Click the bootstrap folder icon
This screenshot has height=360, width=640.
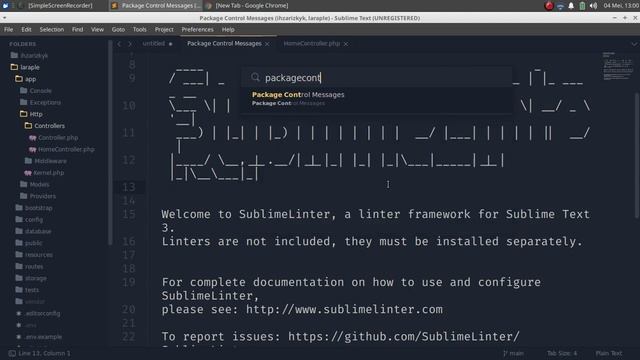19,208
